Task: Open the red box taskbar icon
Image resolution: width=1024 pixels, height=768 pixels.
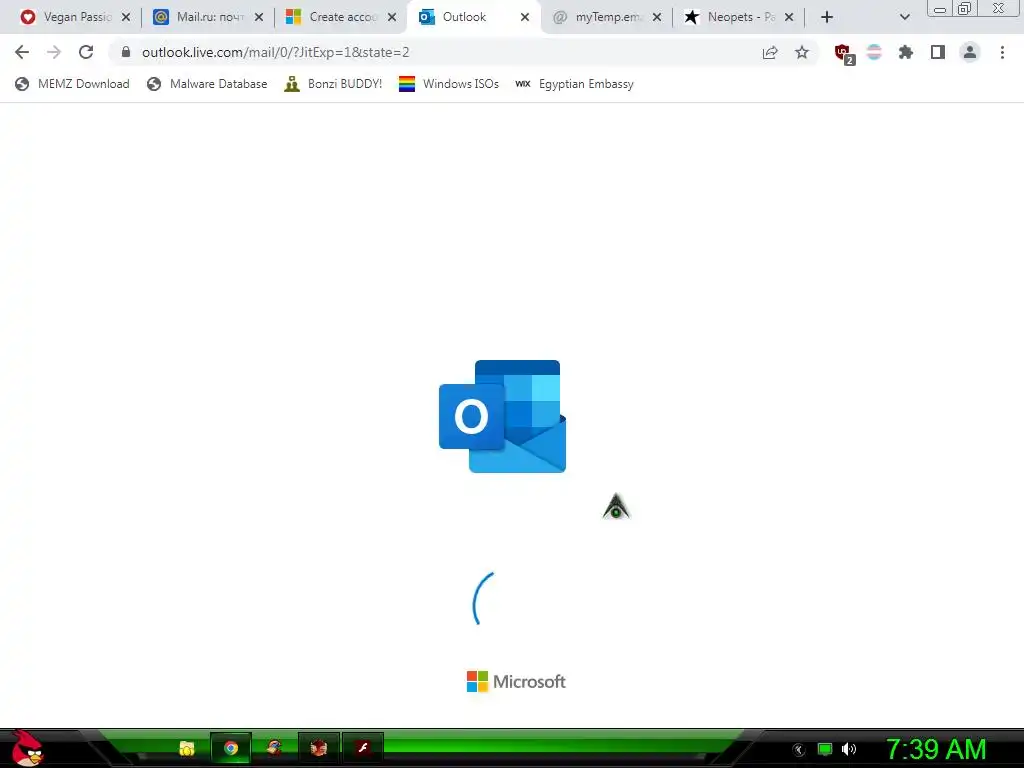Action: pyautogui.click(x=318, y=748)
